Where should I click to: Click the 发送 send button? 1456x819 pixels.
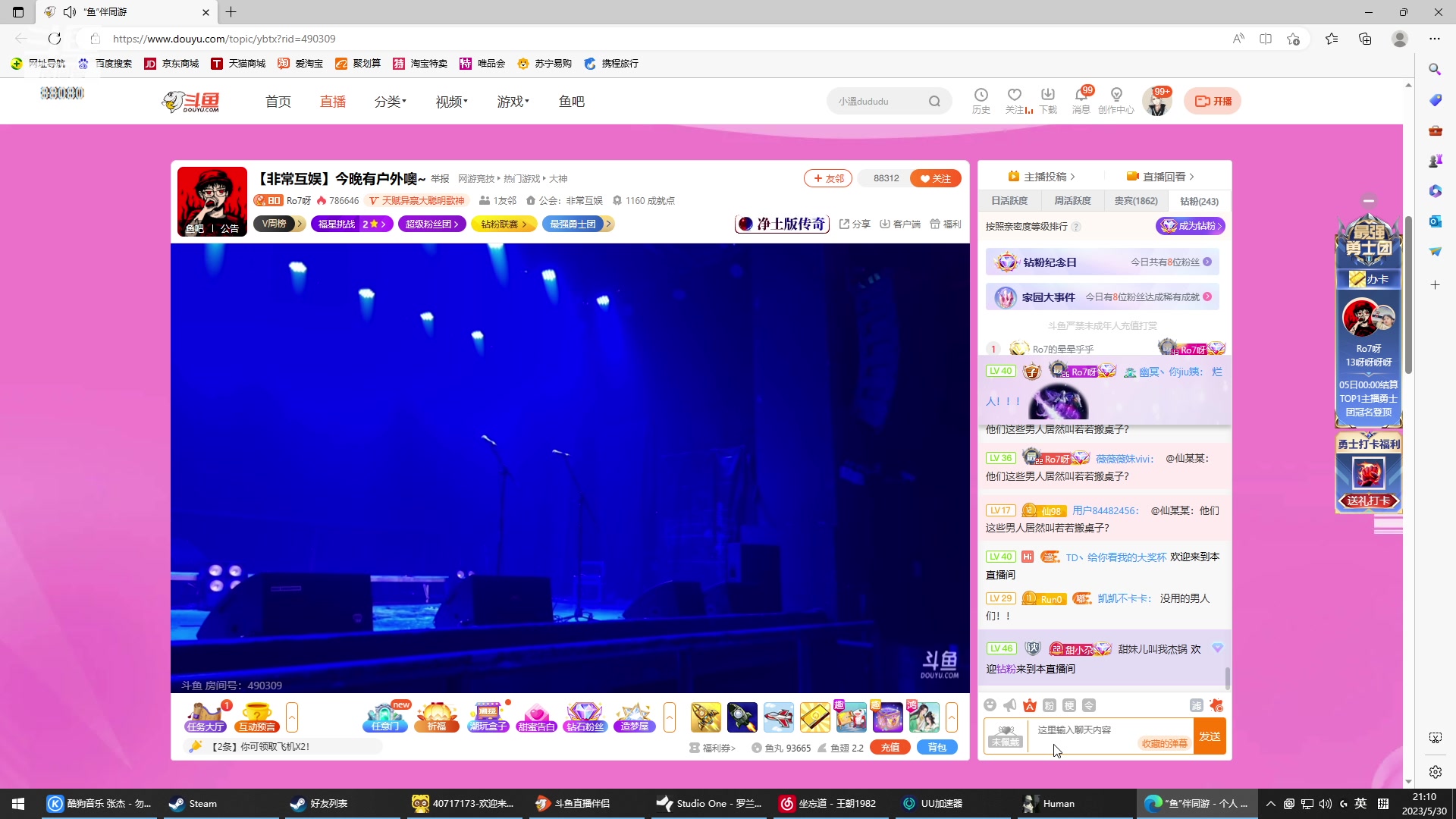[1210, 736]
